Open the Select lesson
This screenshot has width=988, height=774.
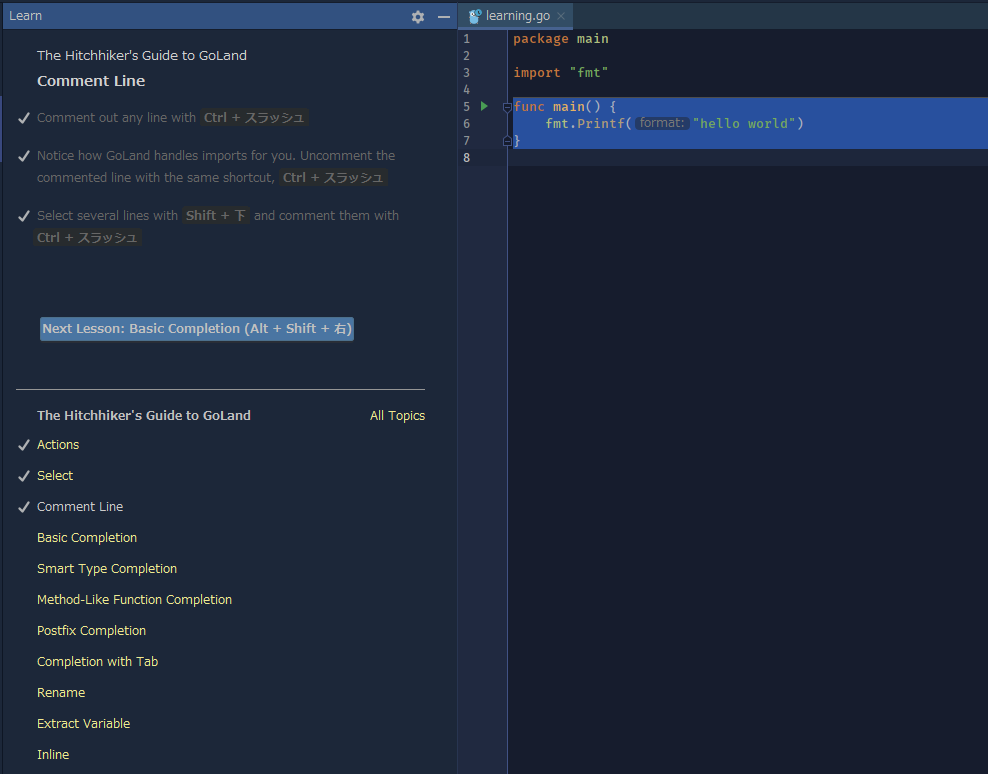[55, 475]
